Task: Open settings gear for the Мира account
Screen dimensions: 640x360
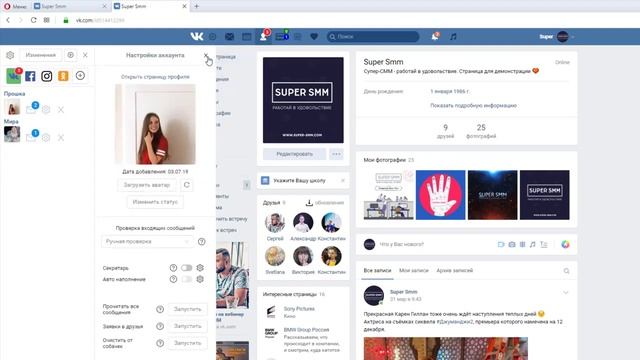Action: coord(46,138)
